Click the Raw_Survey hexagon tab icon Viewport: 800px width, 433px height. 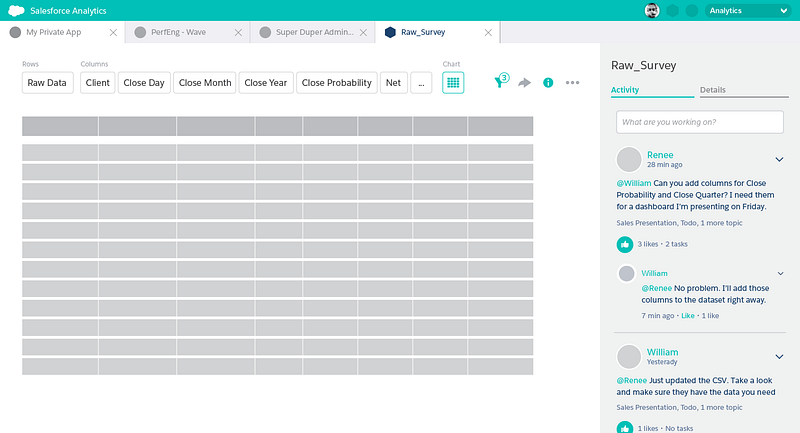[390, 32]
